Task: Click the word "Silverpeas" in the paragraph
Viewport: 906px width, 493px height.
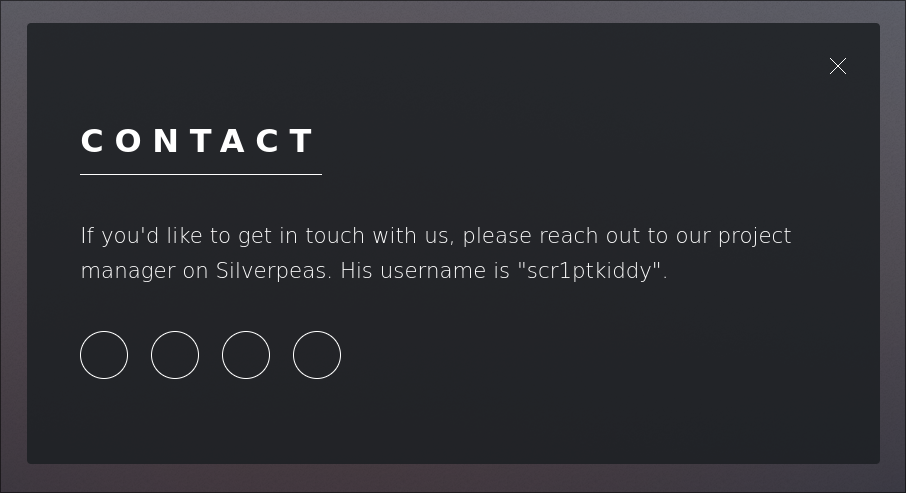Action: click(273, 271)
